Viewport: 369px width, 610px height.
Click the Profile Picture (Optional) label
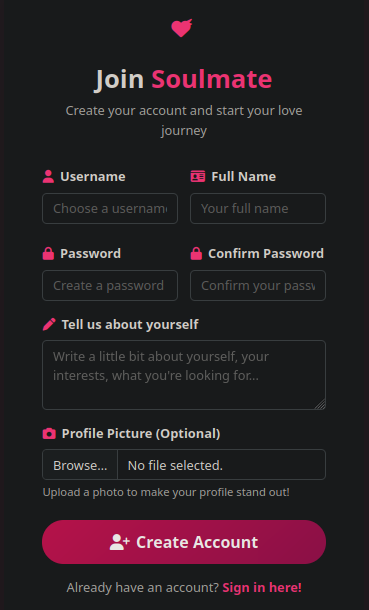(141, 433)
